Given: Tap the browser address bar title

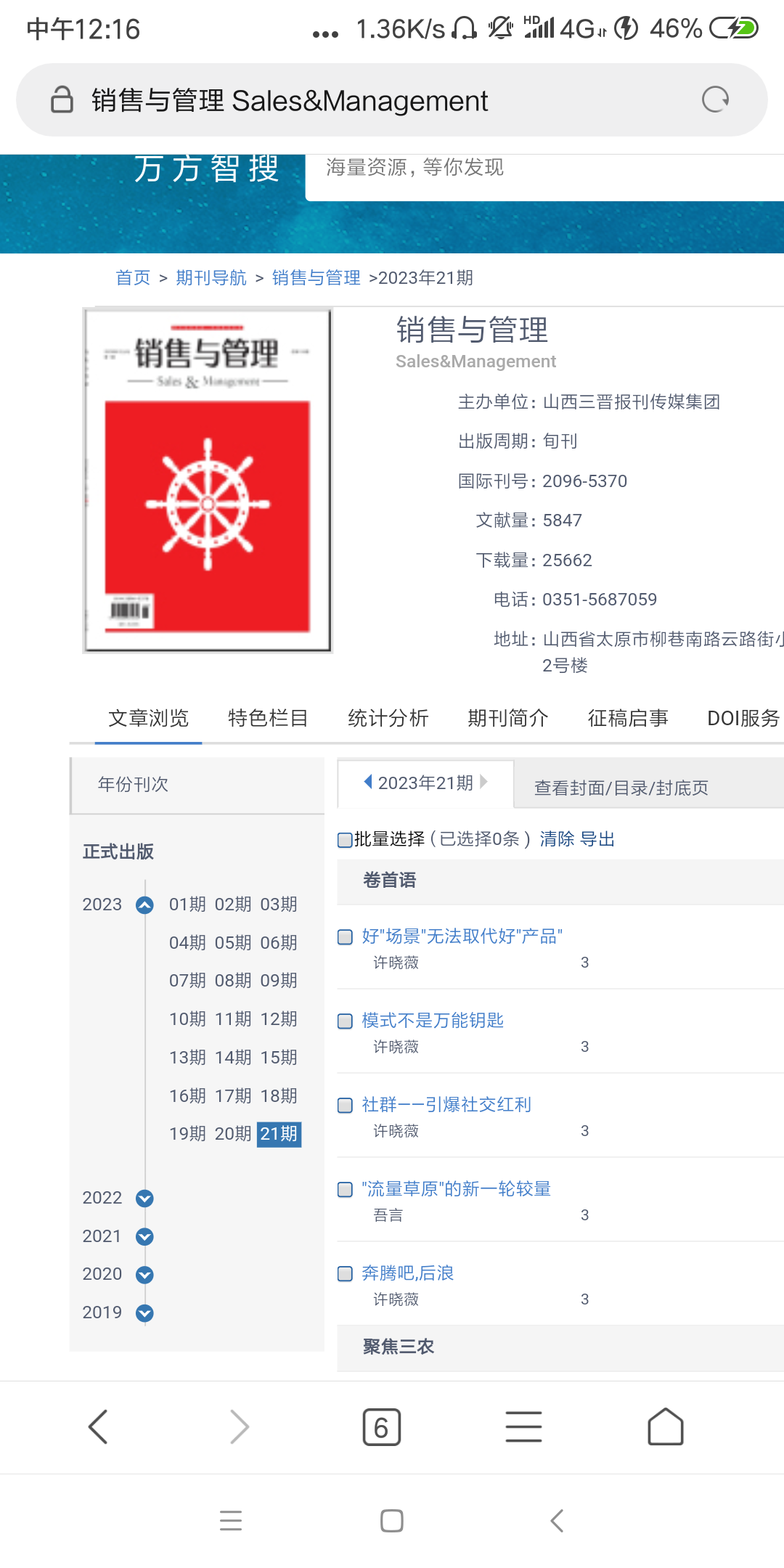Looking at the screenshot, I should (290, 100).
